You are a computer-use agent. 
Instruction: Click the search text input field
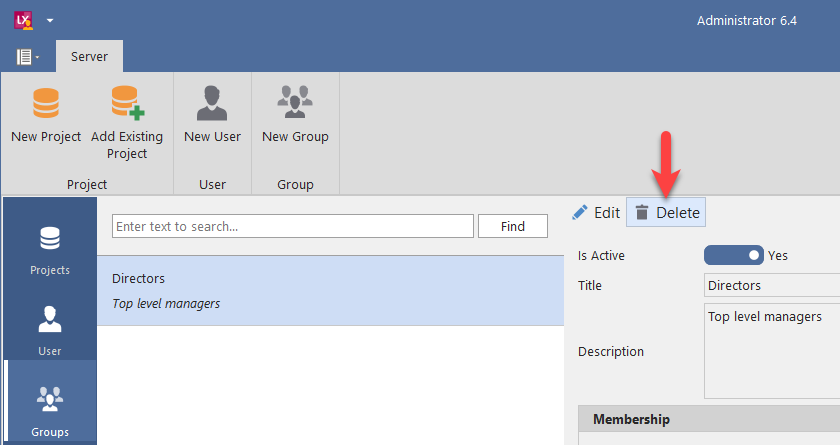[292, 227]
